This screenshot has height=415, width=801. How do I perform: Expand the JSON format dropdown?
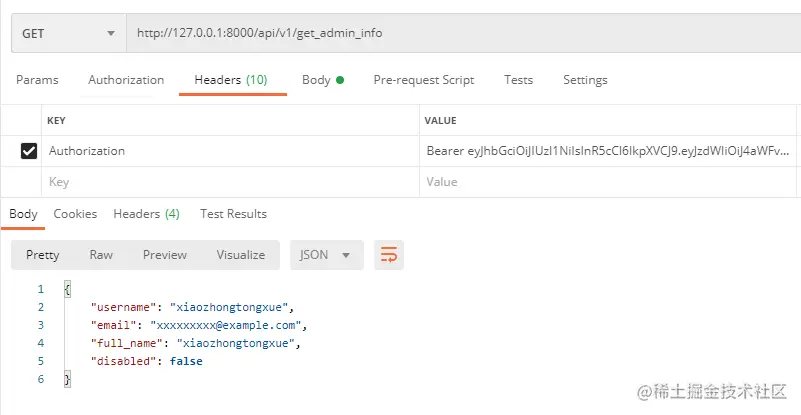pos(325,255)
